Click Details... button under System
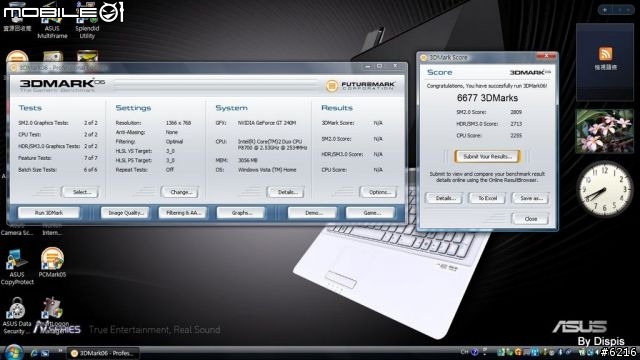 click(x=286, y=192)
